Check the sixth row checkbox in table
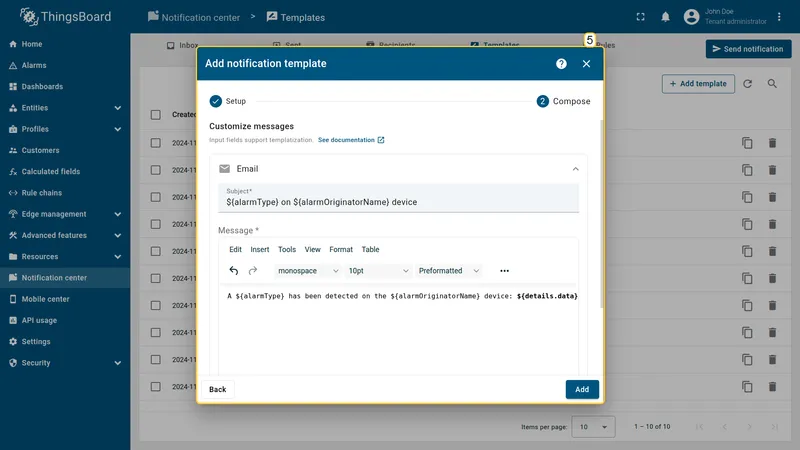Screen dimensions: 800x450 pos(156,279)
